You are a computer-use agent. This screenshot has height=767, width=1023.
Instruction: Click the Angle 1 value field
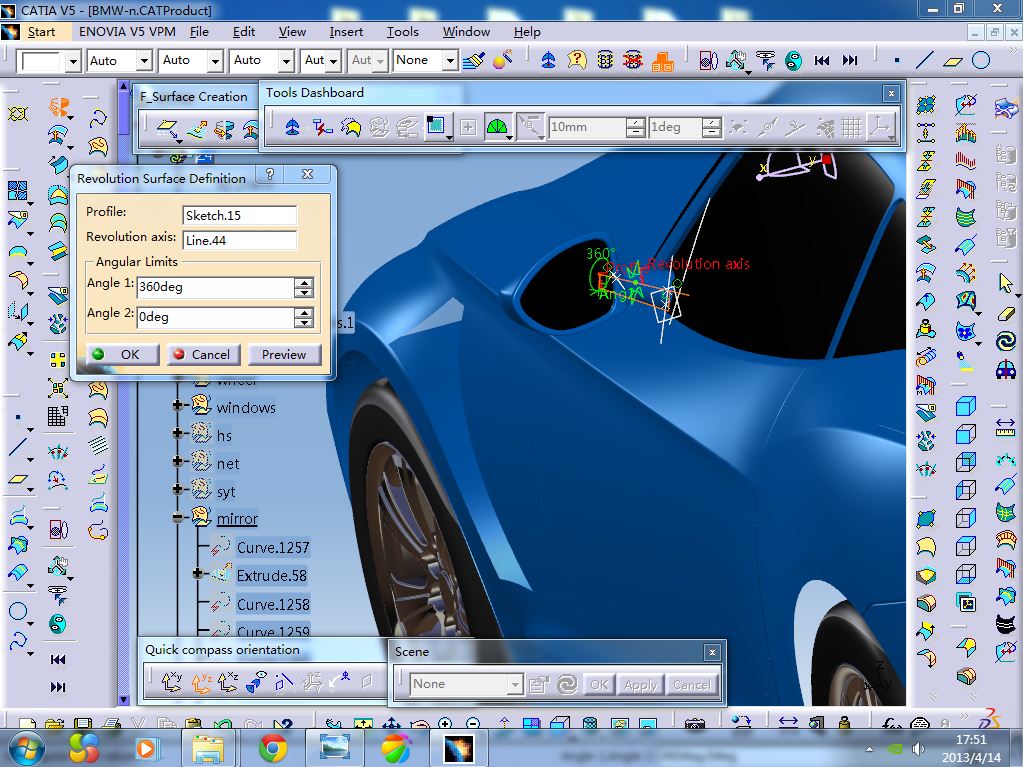click(x=215, y=287)
